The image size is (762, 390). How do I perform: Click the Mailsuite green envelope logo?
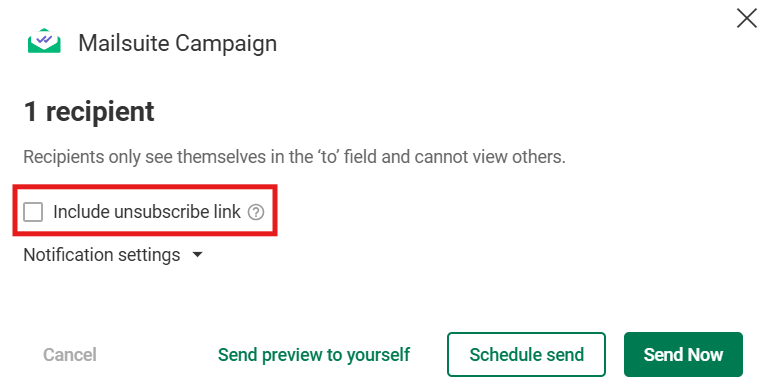(44, 41)
